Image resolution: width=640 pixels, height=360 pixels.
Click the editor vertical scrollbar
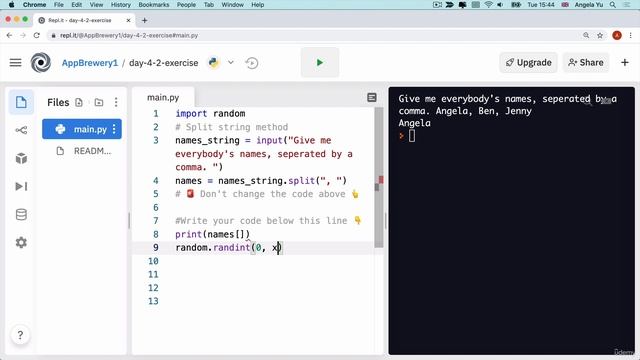point(378,178)
